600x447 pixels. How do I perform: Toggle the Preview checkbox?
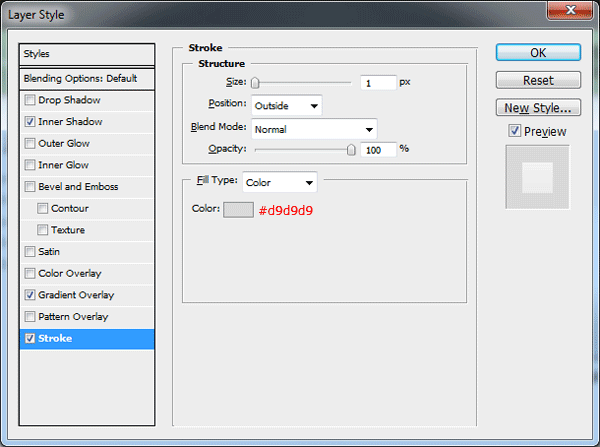[x=514, y=131]
